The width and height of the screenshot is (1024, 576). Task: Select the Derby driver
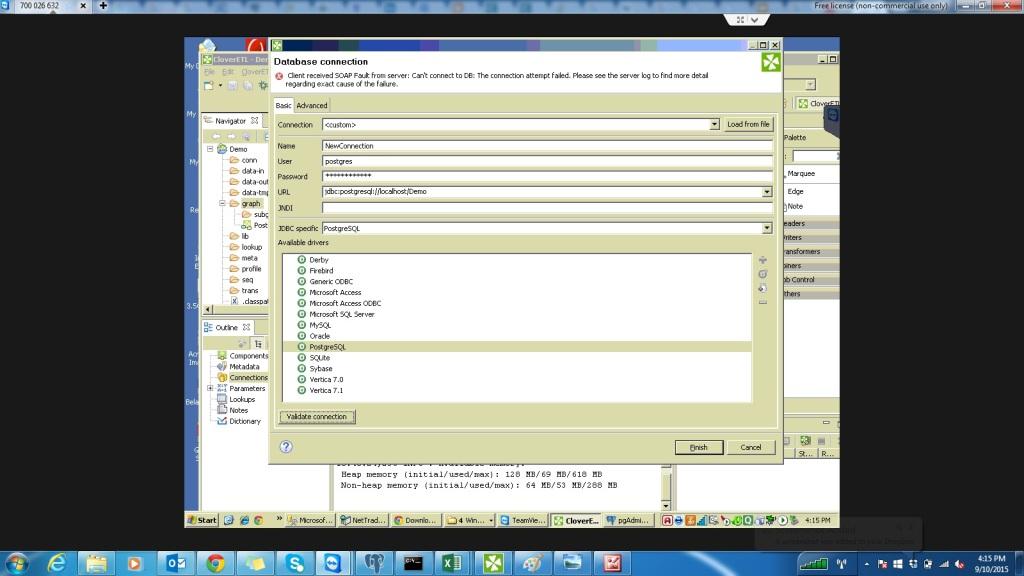pyautogui.click(x=319, y=260)
